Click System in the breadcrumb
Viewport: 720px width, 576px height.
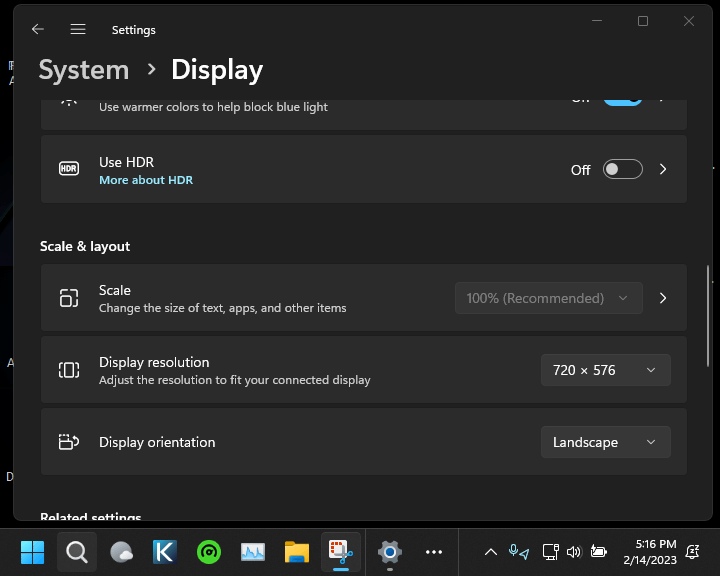[84, 70]
